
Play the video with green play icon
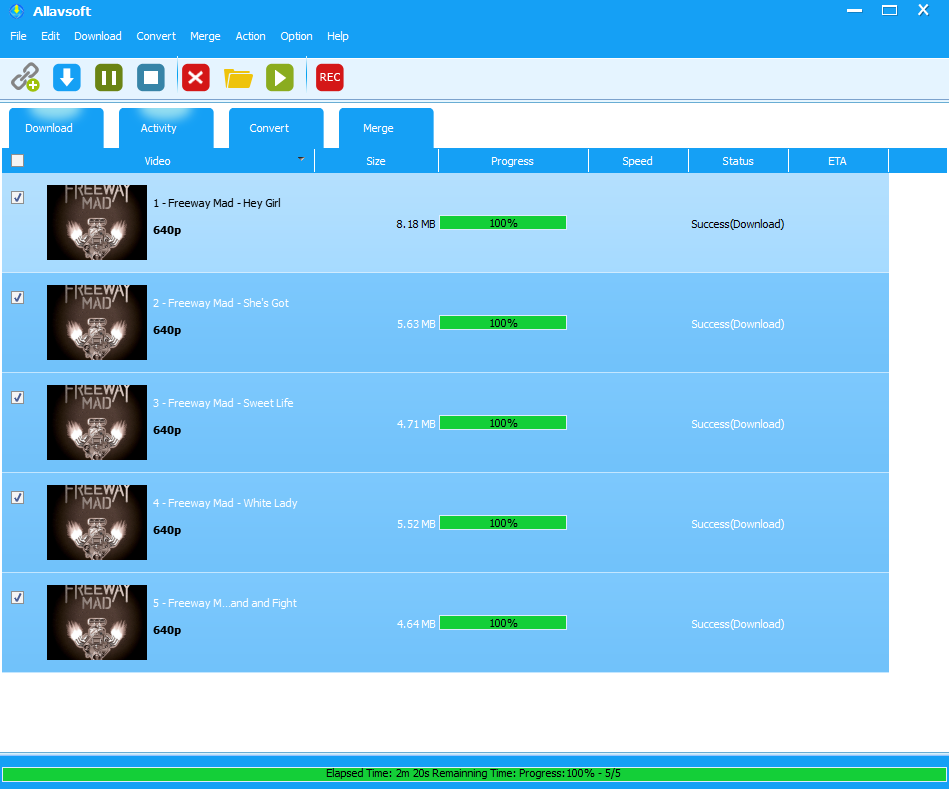[x=280, y=77]
